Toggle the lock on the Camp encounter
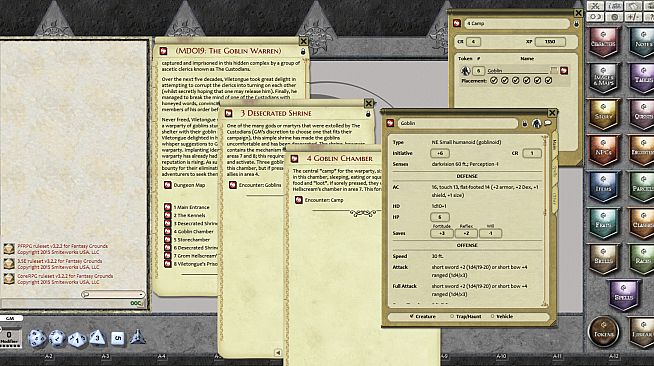Image resolution: width=654 pixels, height=366 pixels. (x=576, y=24)
